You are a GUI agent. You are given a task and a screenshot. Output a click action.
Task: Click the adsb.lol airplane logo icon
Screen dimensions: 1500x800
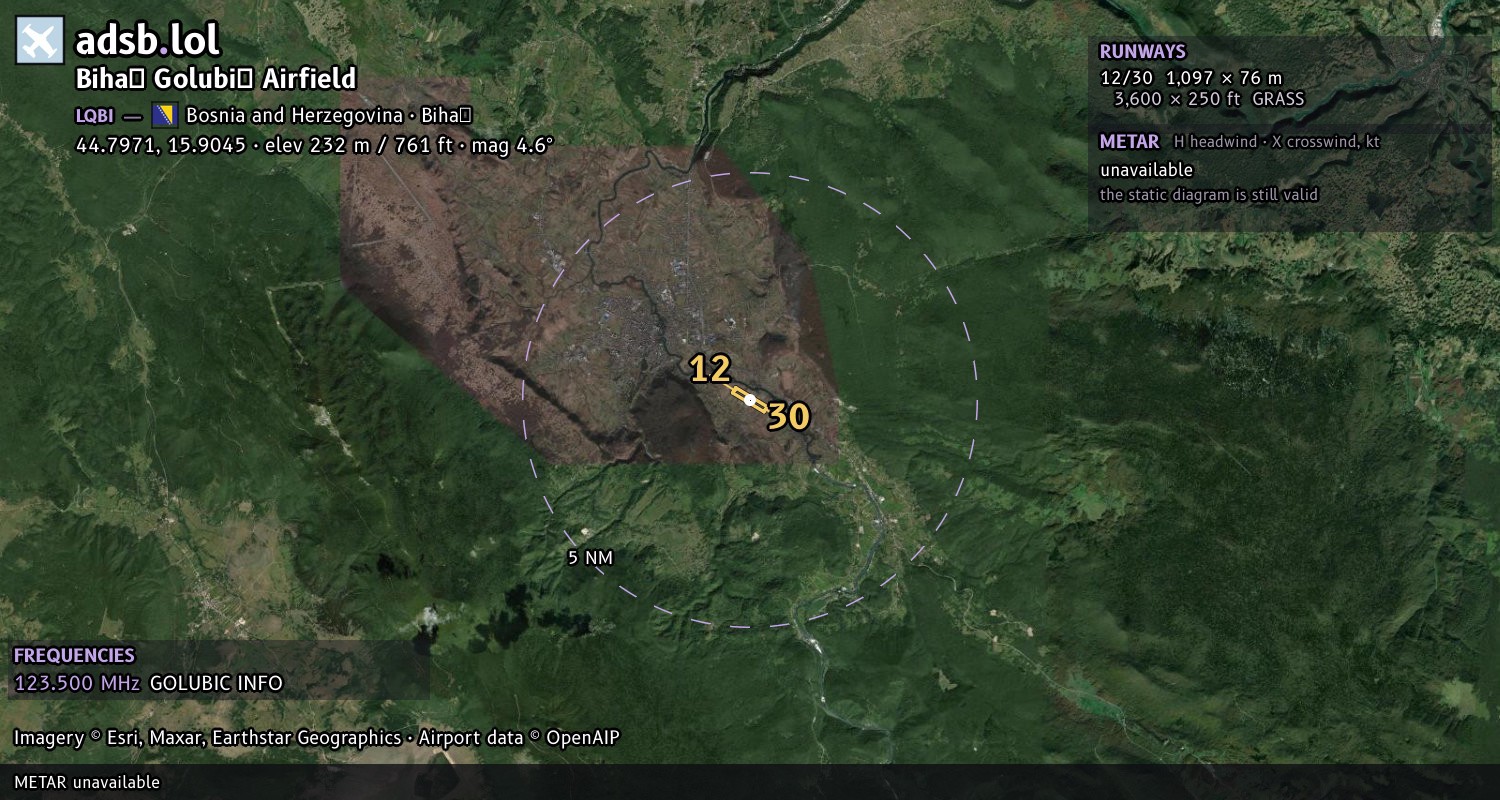click(40, 41)
